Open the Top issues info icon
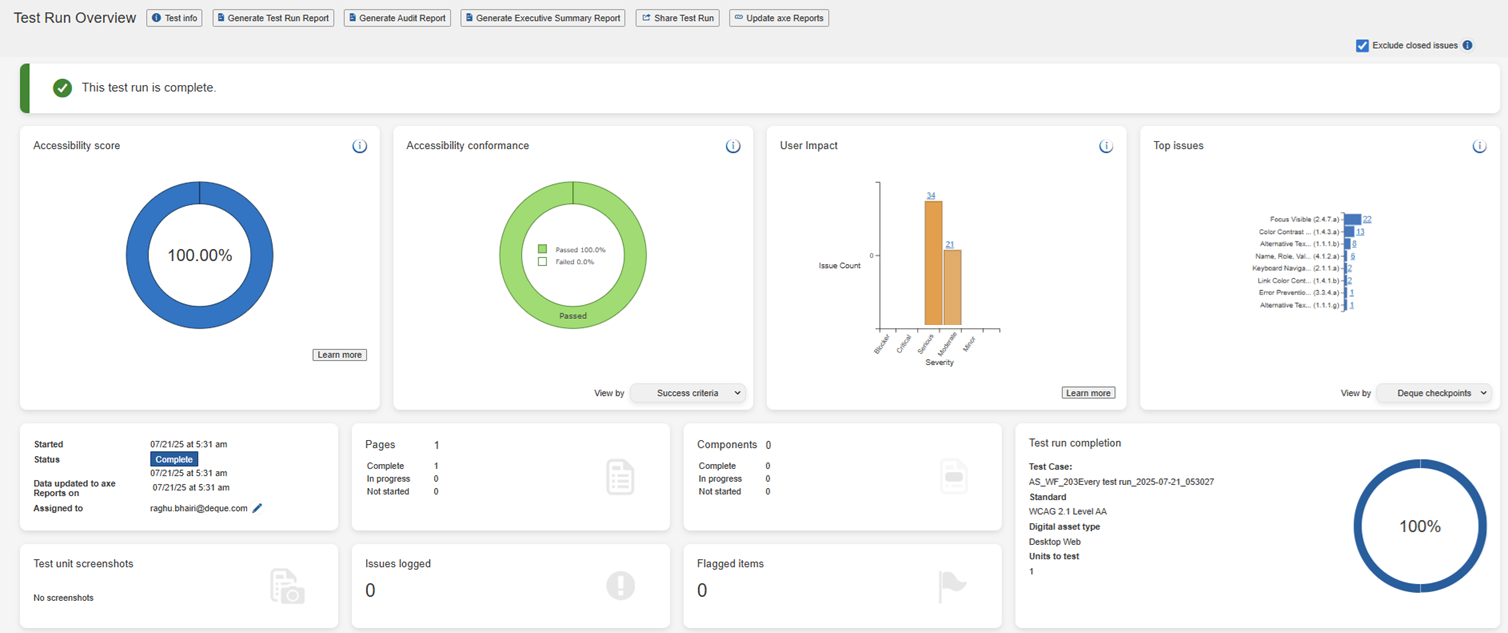This screenshot has height=633, width=1508. tap(1479, 146)
